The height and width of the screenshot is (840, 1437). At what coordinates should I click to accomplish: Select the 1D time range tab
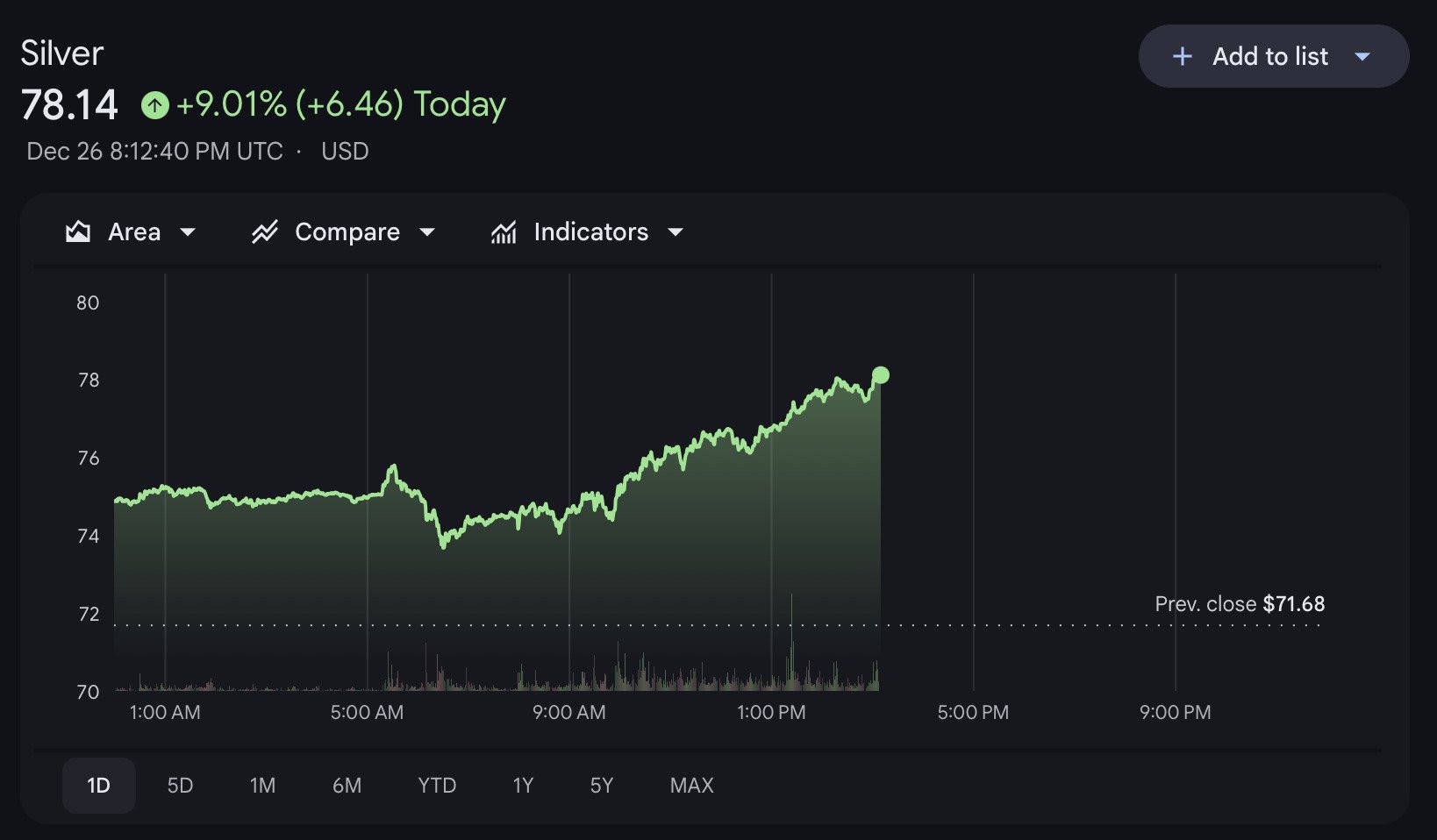(98, 786)
